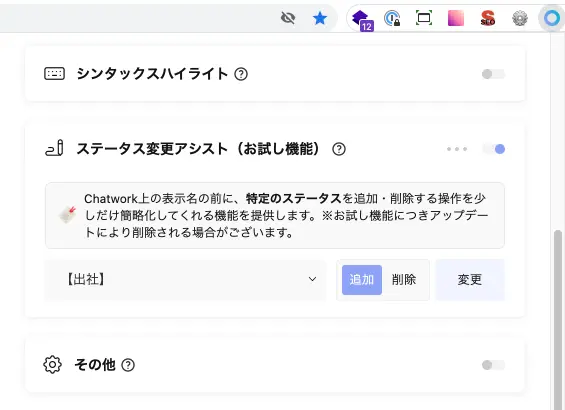Click the その他 heading text
The width and height of the screenshot is (565, 410).
pyautogui.click(x=95, y=365)
